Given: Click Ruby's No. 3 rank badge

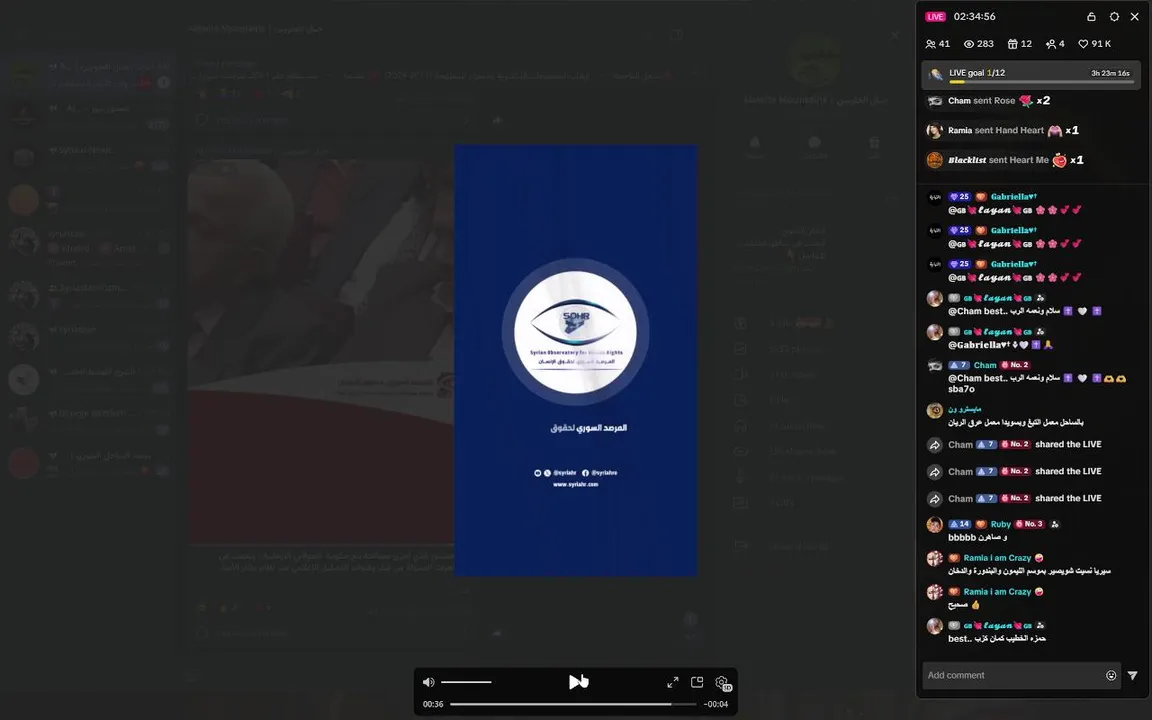Looking at the screenshot, I should pos(1029,525).
